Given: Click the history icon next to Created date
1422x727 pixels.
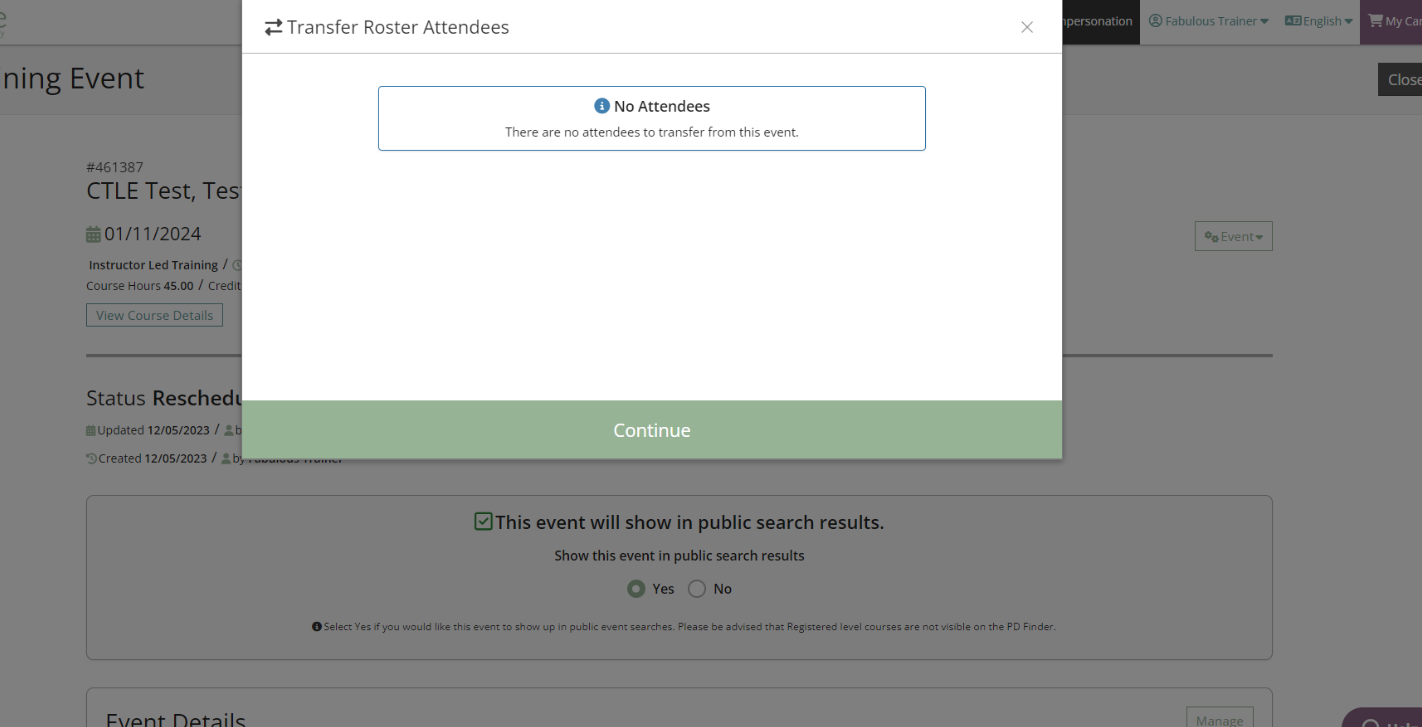Looking at the screenshot, I should (x=92, y=459).
